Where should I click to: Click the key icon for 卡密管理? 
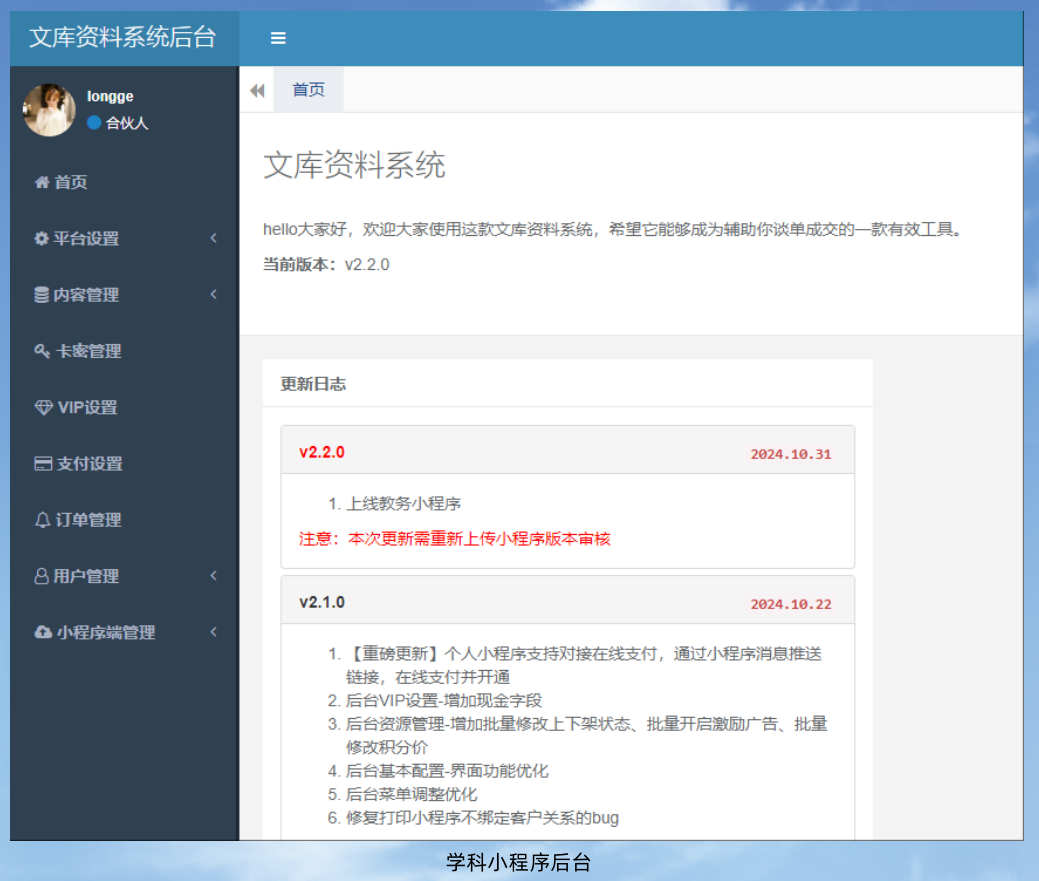(x=42, y=351)
